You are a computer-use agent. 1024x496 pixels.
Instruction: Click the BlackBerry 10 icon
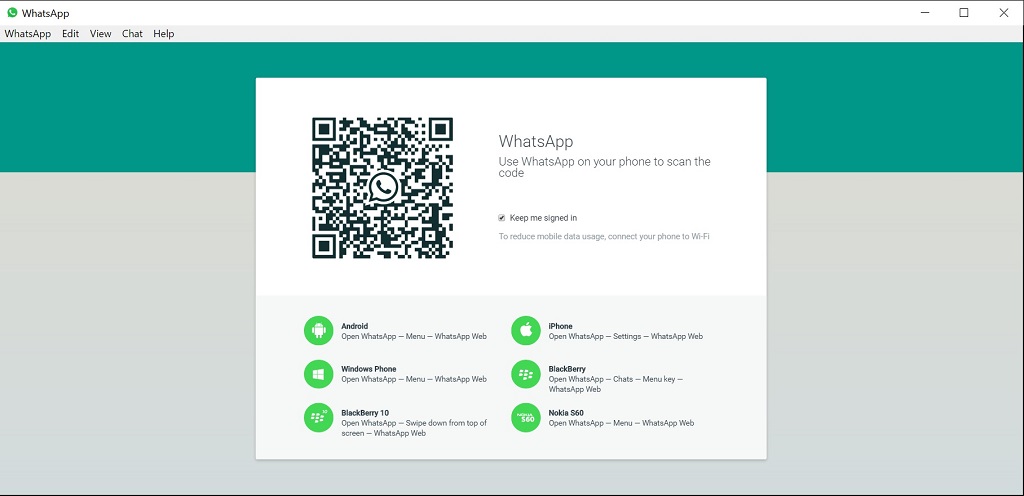pos(318,418)
